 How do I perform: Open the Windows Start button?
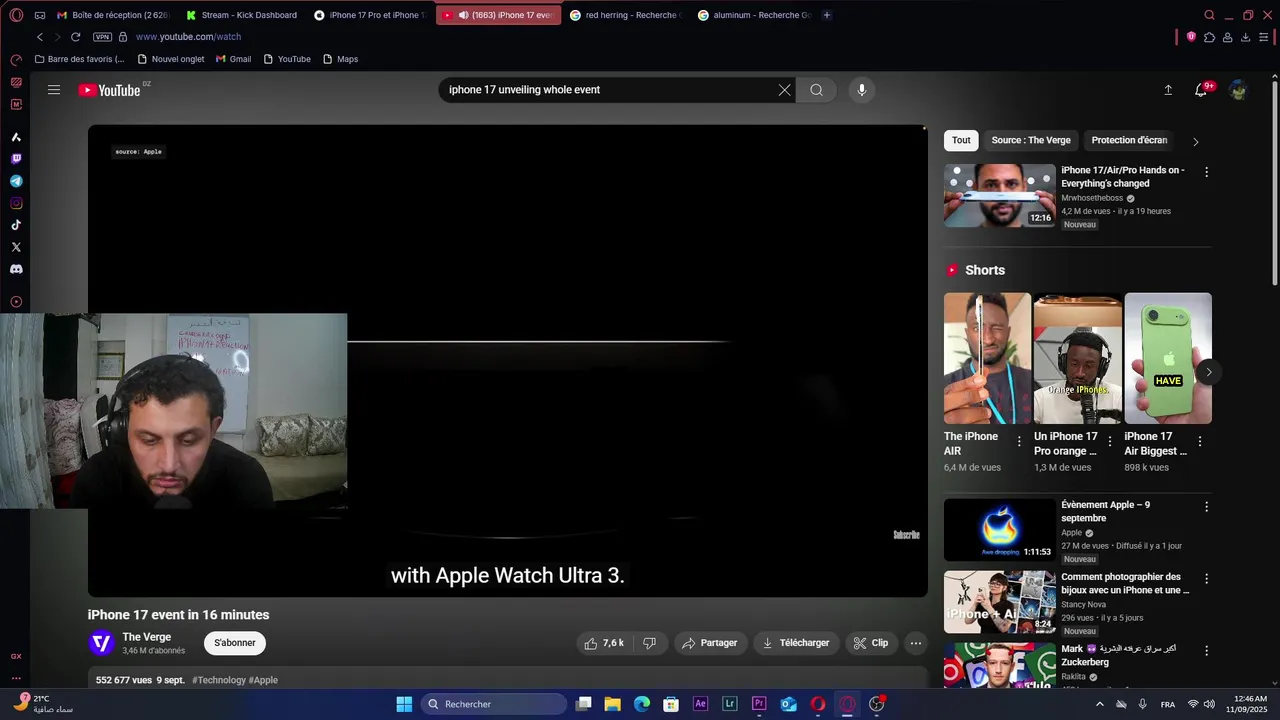pyautogui.click(x=404, y=704)
